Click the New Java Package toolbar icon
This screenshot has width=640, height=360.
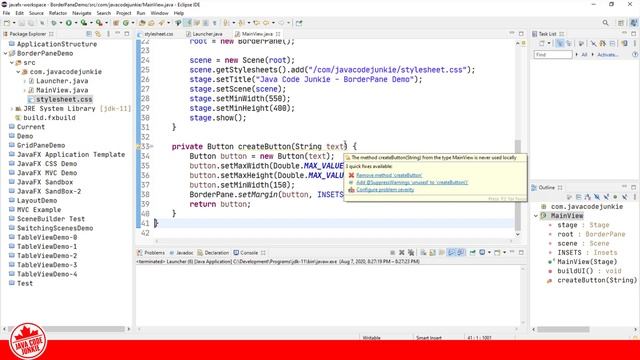[x=116, y=23]
